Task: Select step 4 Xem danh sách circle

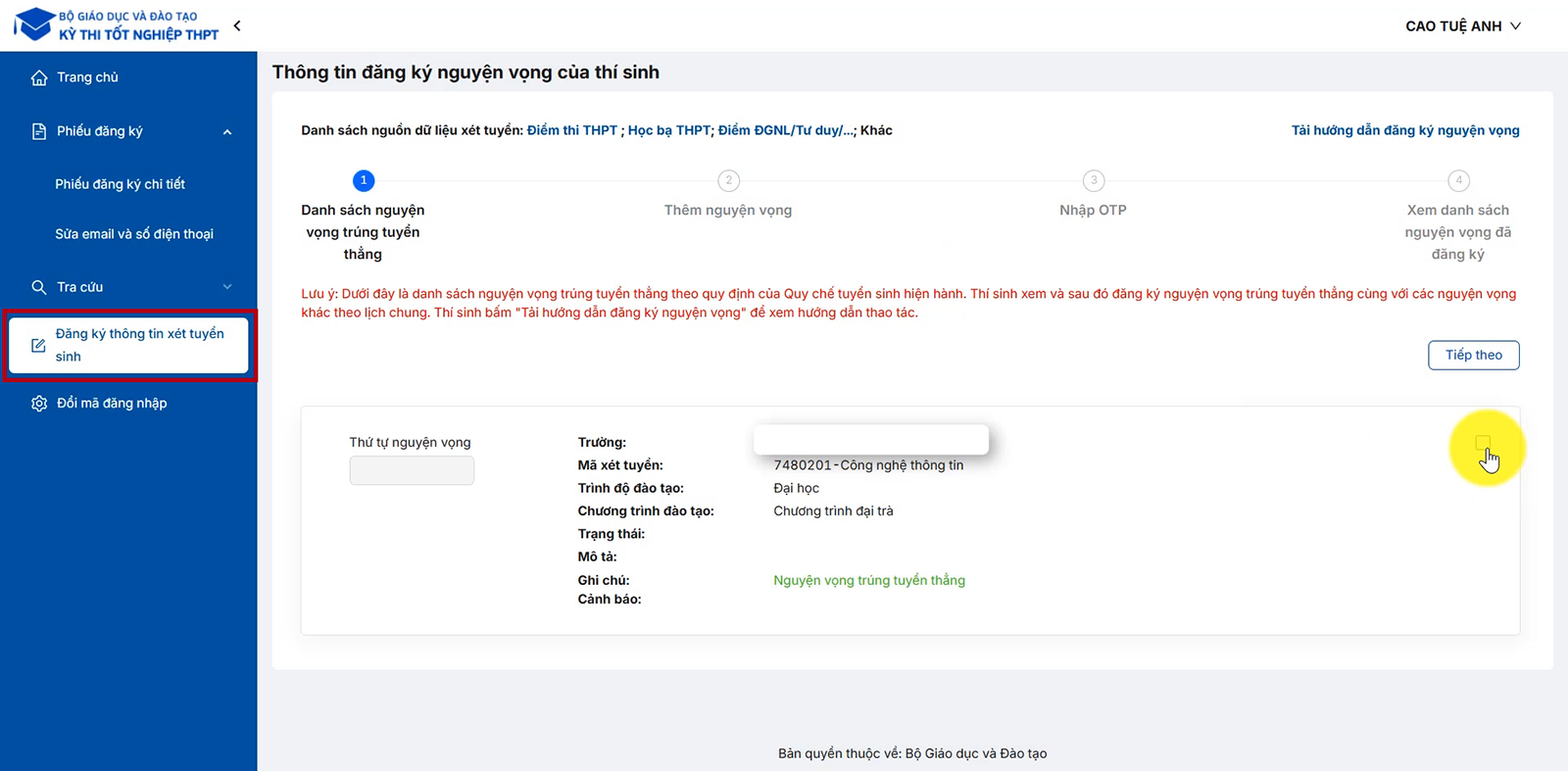Action: [x=1458, y=180]
